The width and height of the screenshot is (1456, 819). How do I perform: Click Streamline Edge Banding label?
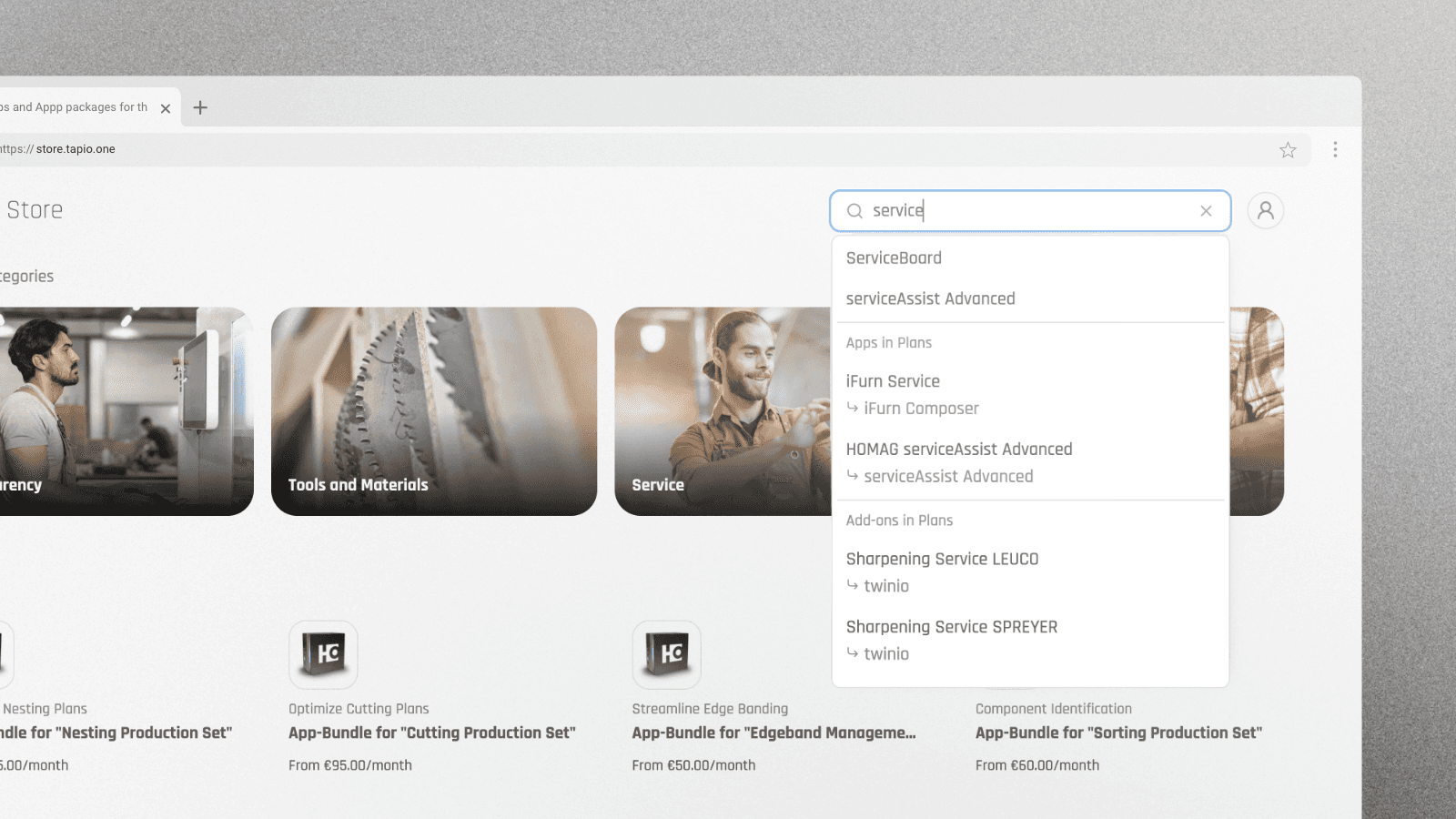[710, 709]
